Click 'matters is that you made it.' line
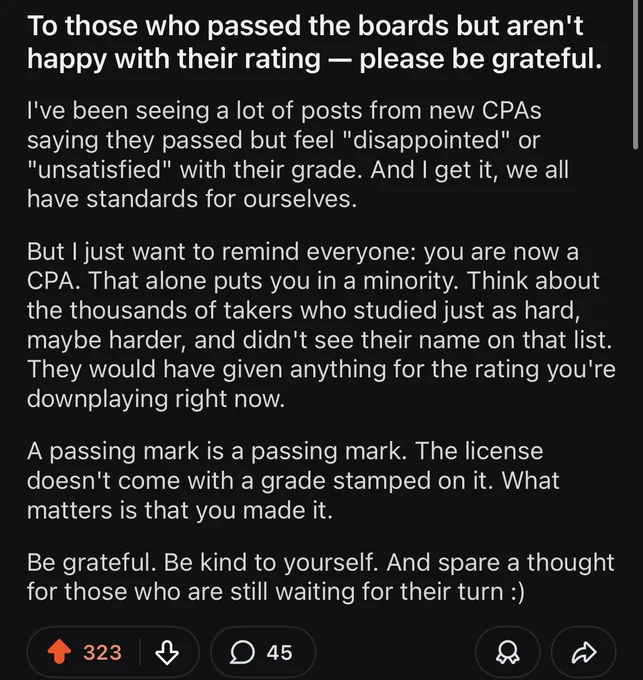 click(x=180, y=510)
